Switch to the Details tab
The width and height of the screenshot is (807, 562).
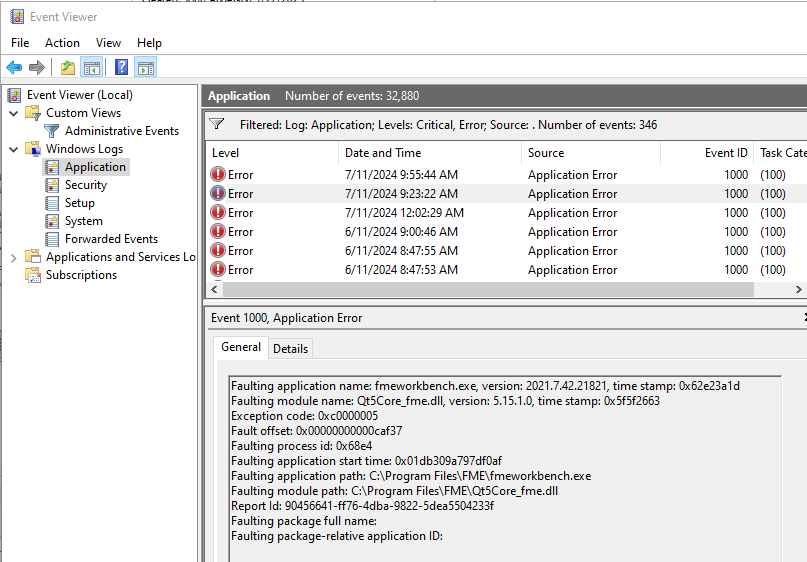point(290,349)
